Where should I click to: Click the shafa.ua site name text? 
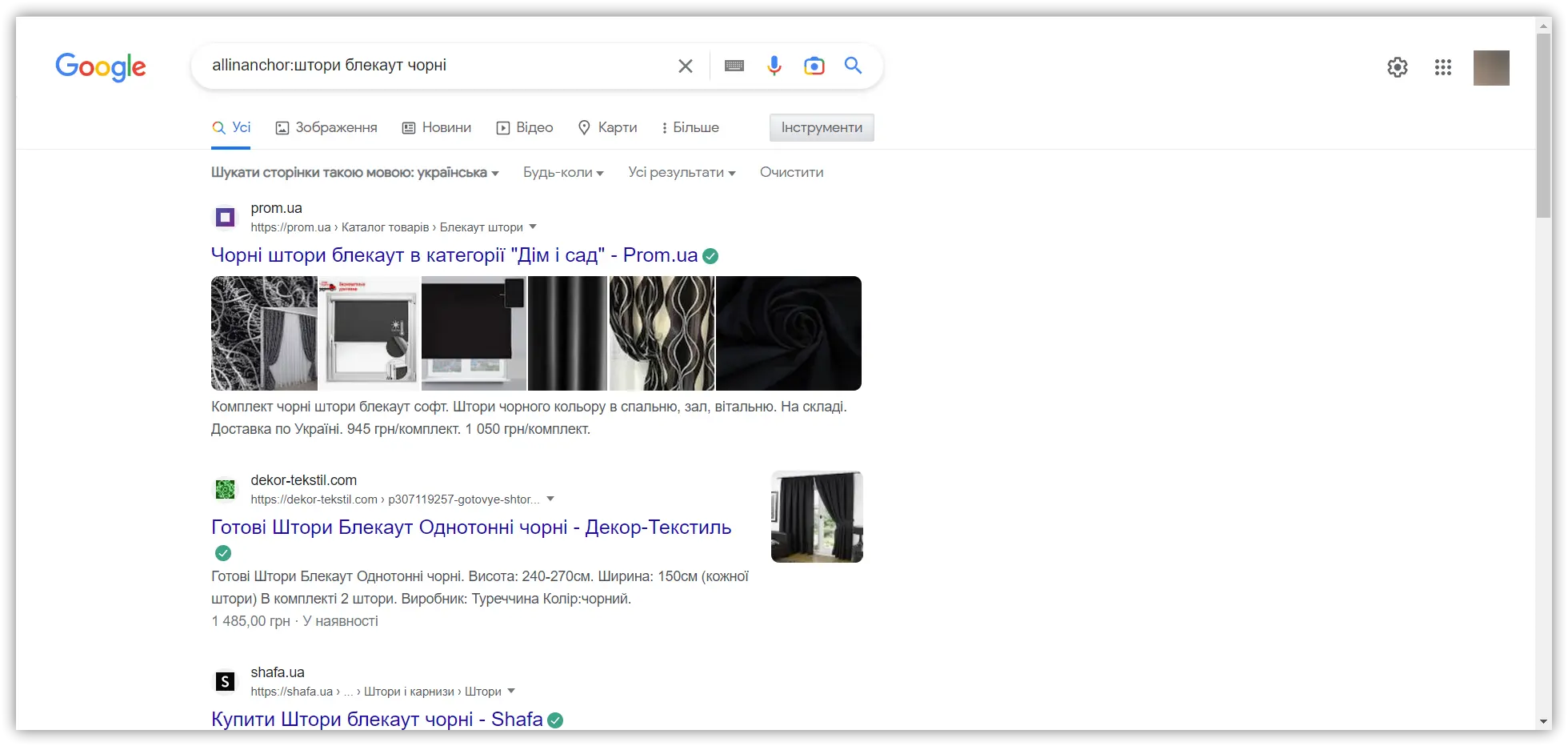tap(278, 672)
